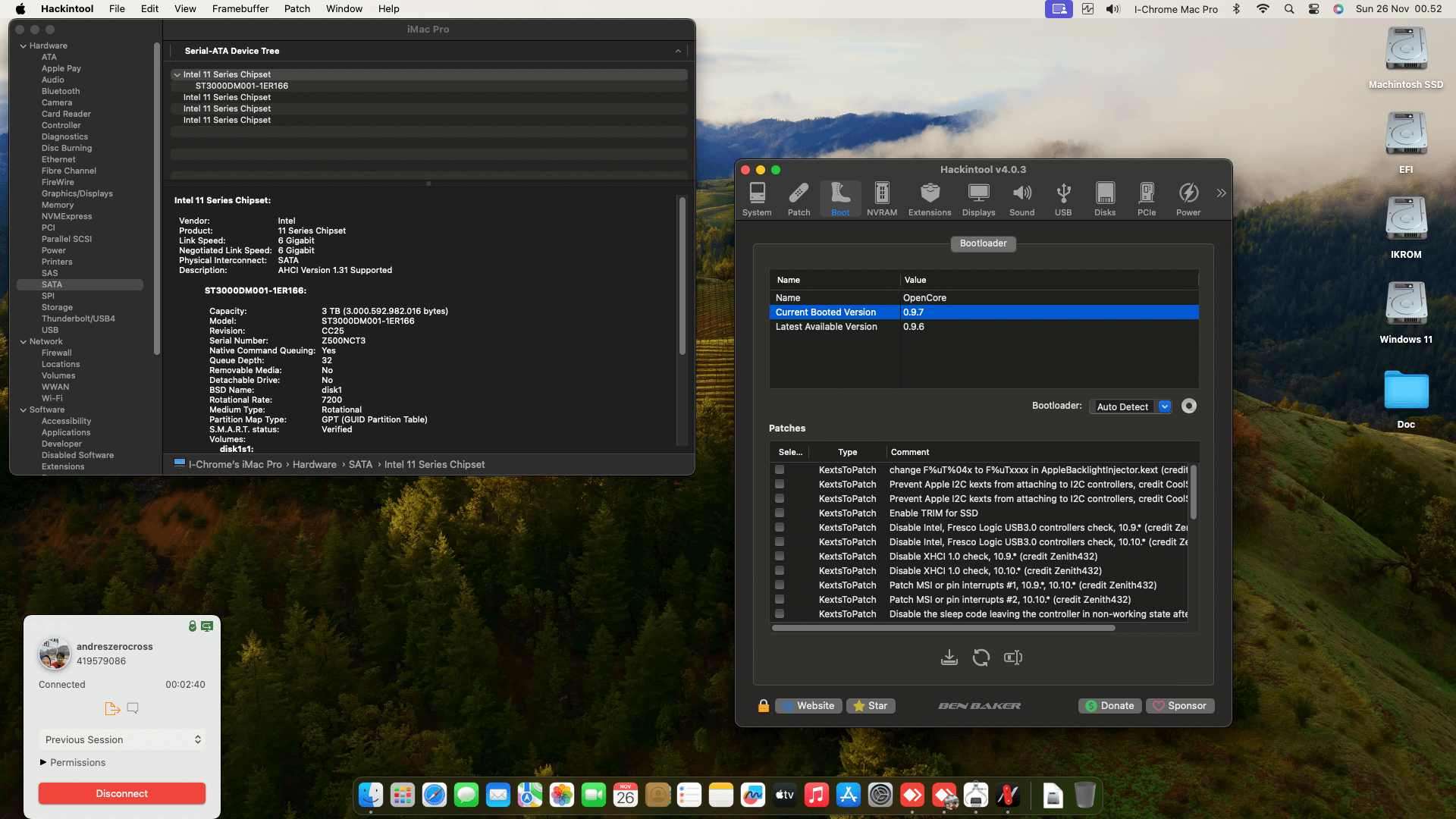Open the Previous Session dropdown

point(122,739)
